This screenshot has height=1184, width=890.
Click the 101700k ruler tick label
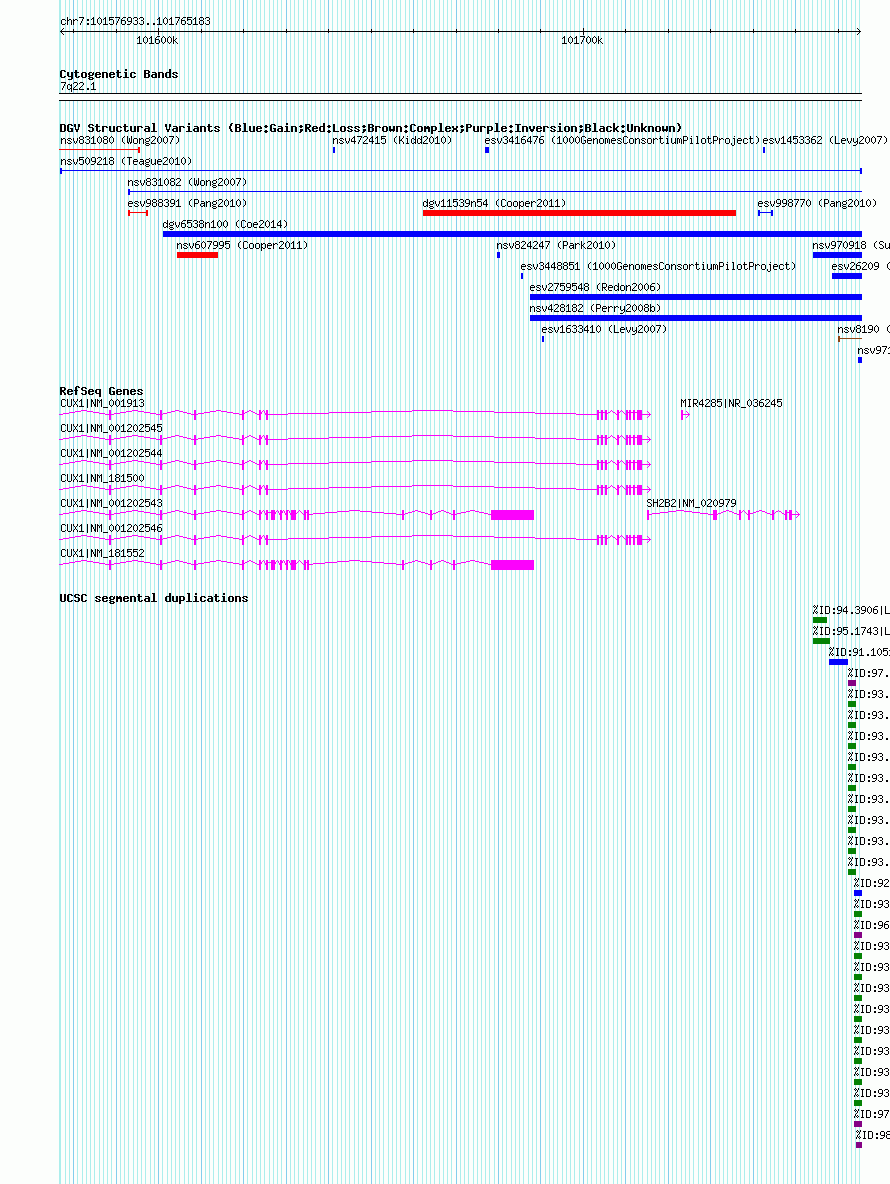[x=582, y=40]
